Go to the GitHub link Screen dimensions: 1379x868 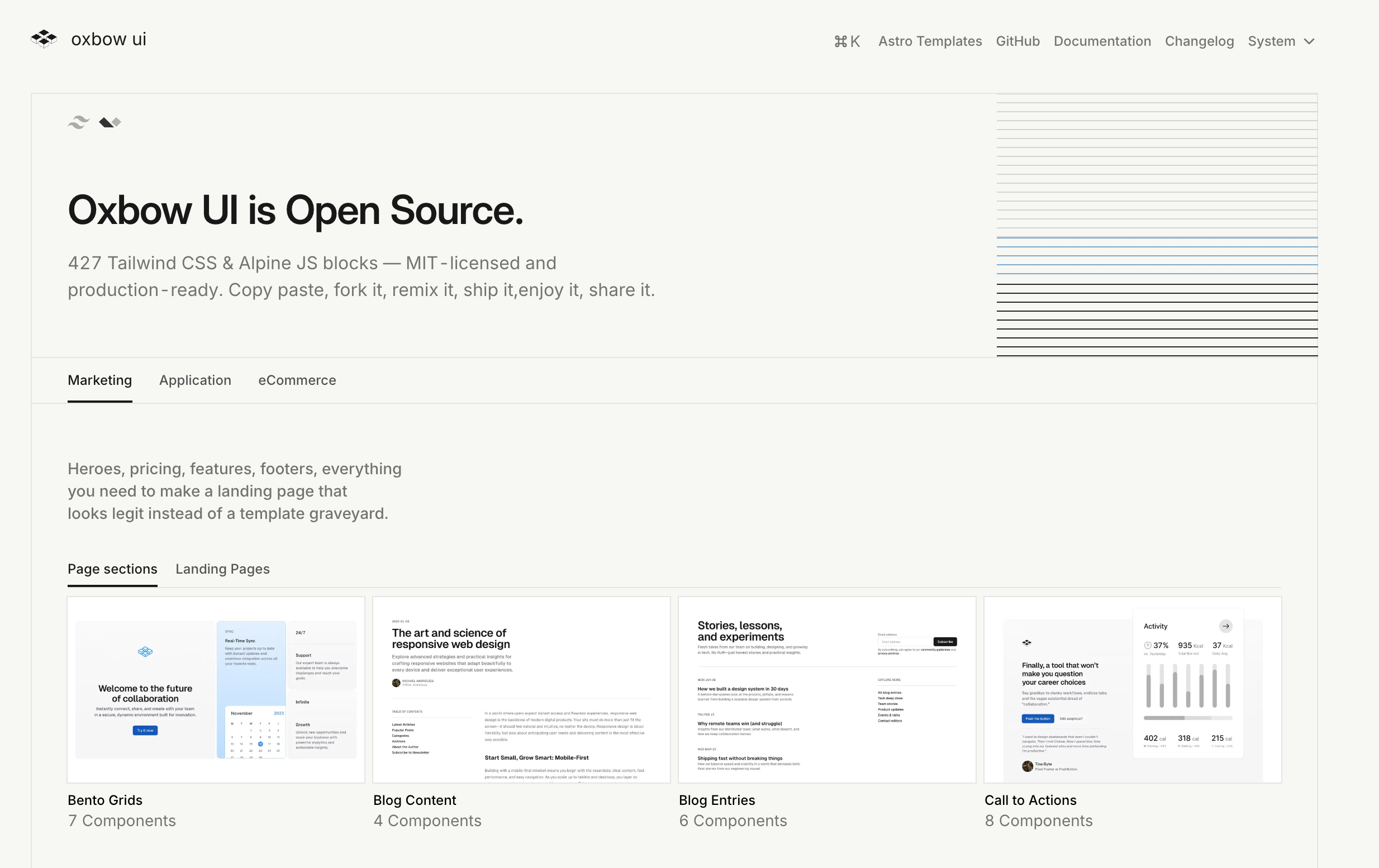click(x=1017, y=41)
